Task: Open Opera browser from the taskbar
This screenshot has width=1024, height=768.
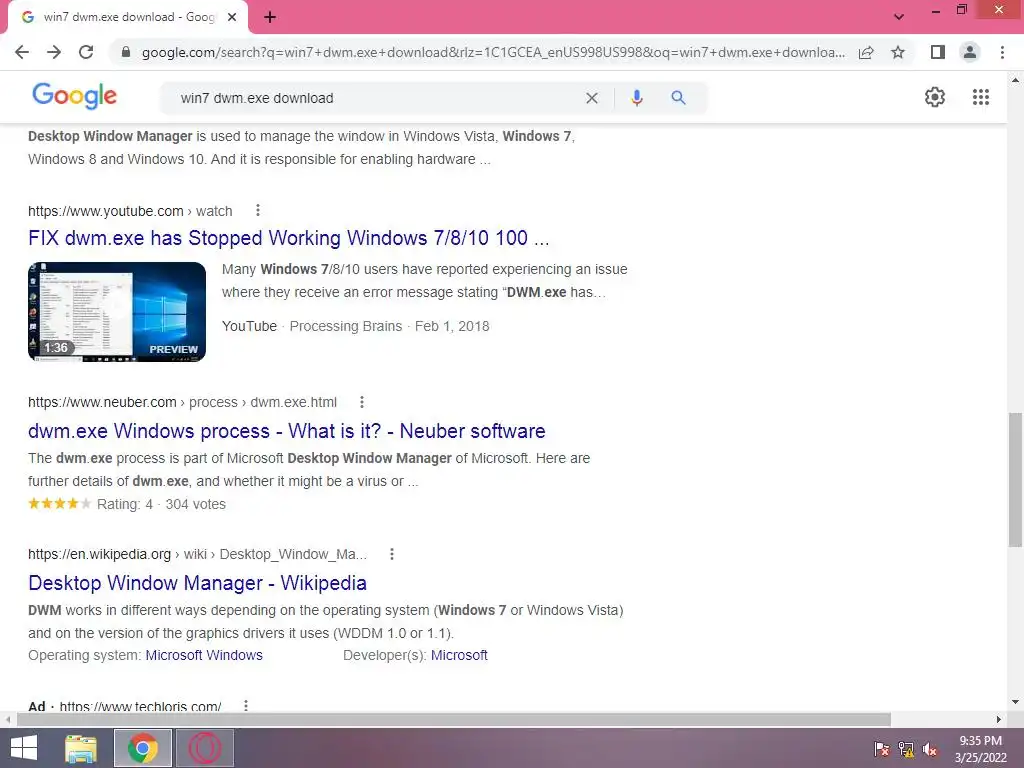Action: (205, 748)
